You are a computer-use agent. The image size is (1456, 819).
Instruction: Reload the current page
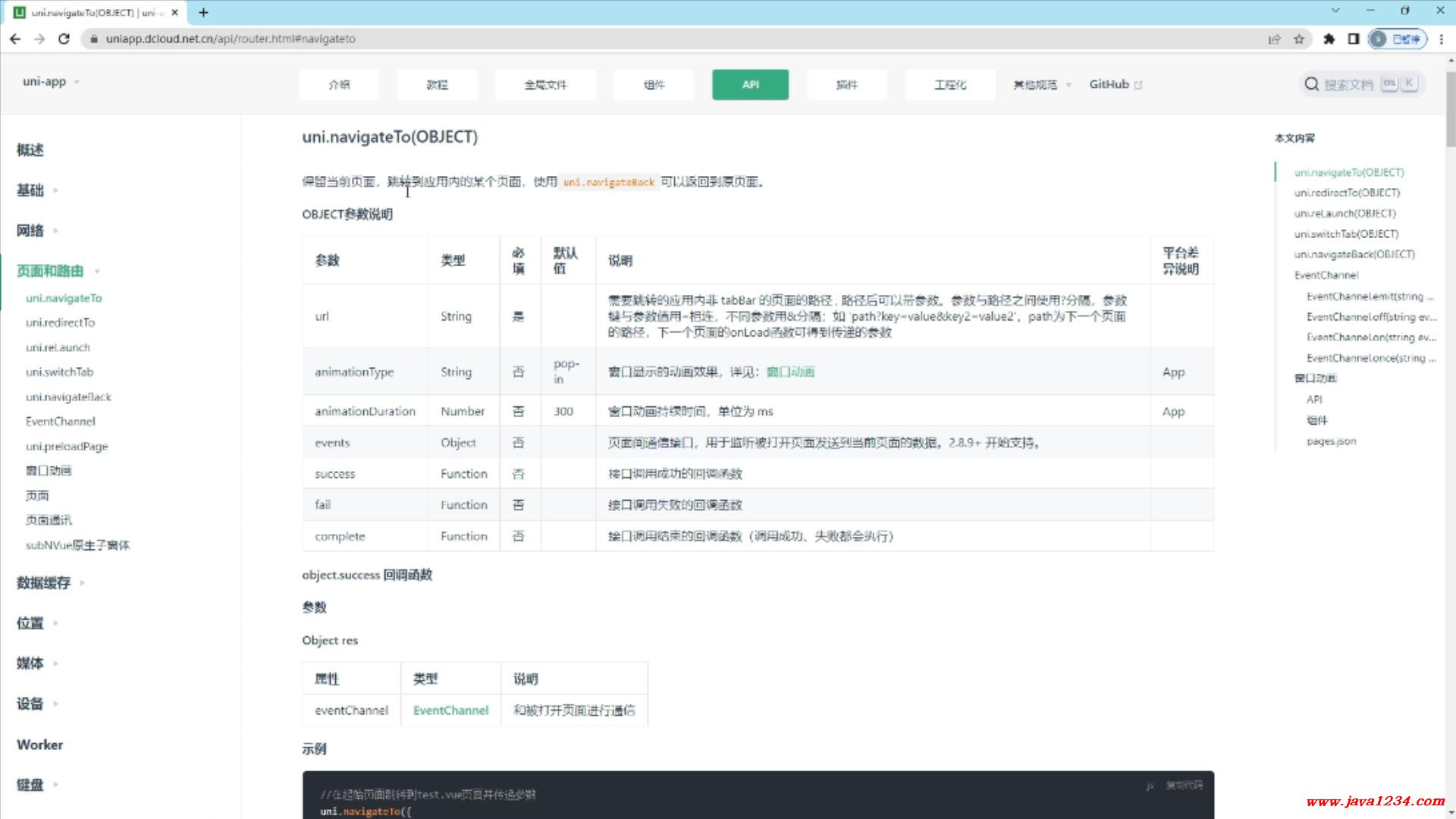[64, 39]
